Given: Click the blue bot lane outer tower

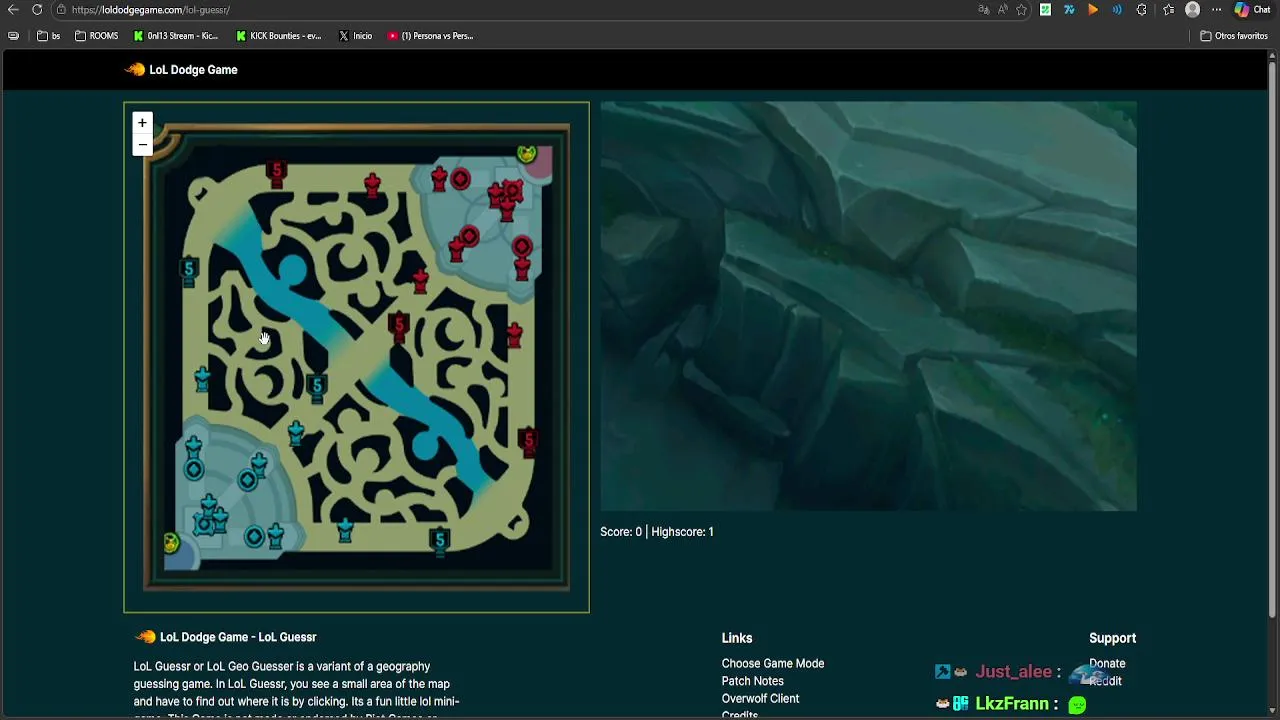Looking at the screenshot, I should (x=439, y=541).
